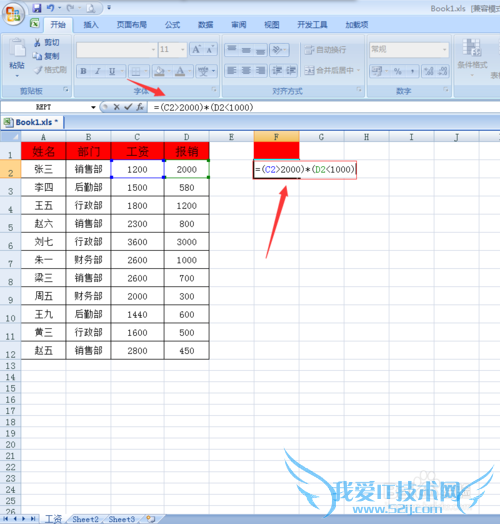Decrease decimal places
The width and height of the screenshot is (500, 524).
point(442,71)
